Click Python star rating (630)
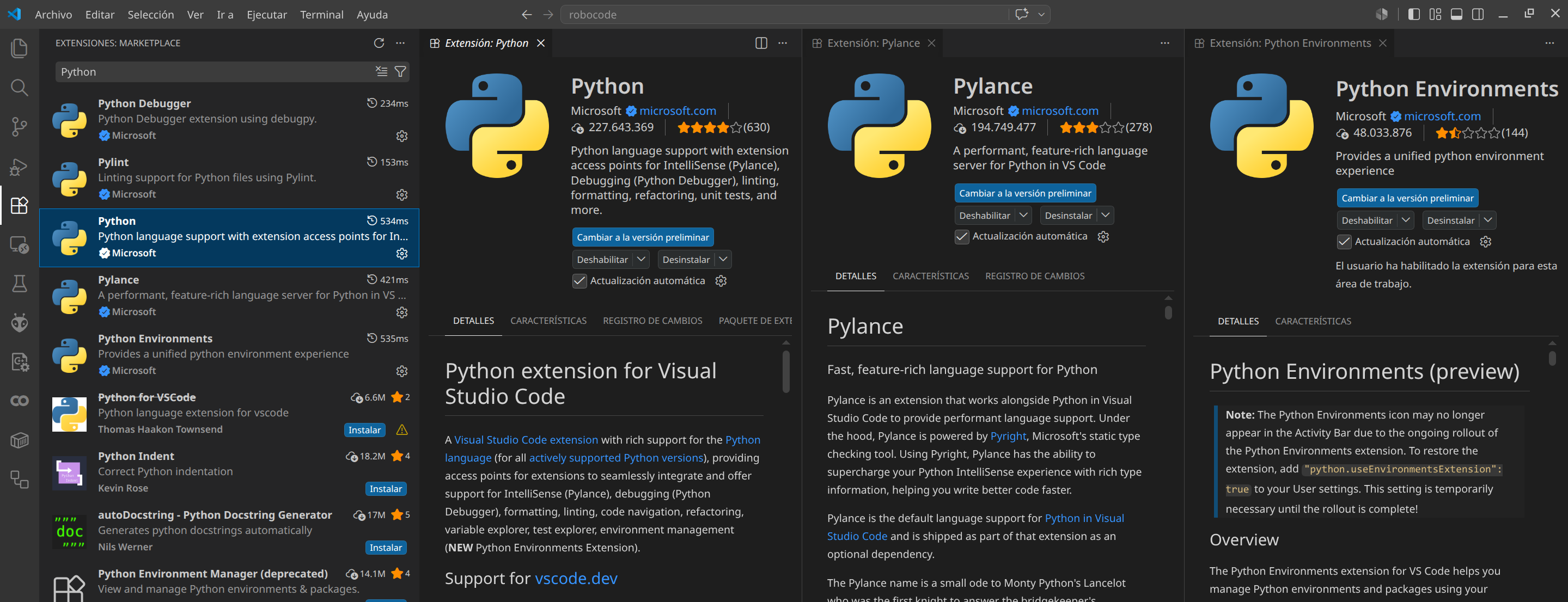 (x=723, y=127)
